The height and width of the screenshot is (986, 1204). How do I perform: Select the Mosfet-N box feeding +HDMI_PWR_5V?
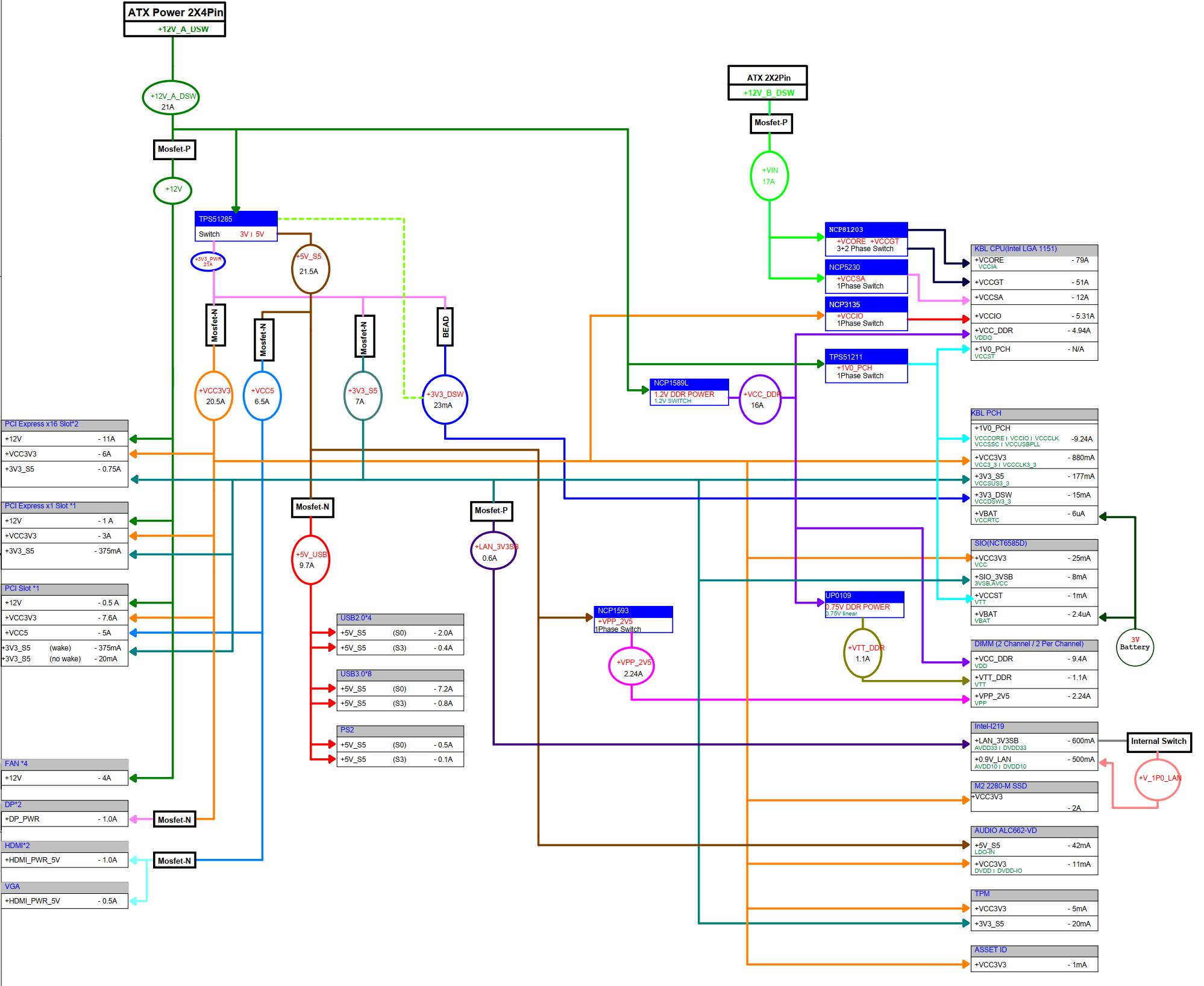coord(175,860)
